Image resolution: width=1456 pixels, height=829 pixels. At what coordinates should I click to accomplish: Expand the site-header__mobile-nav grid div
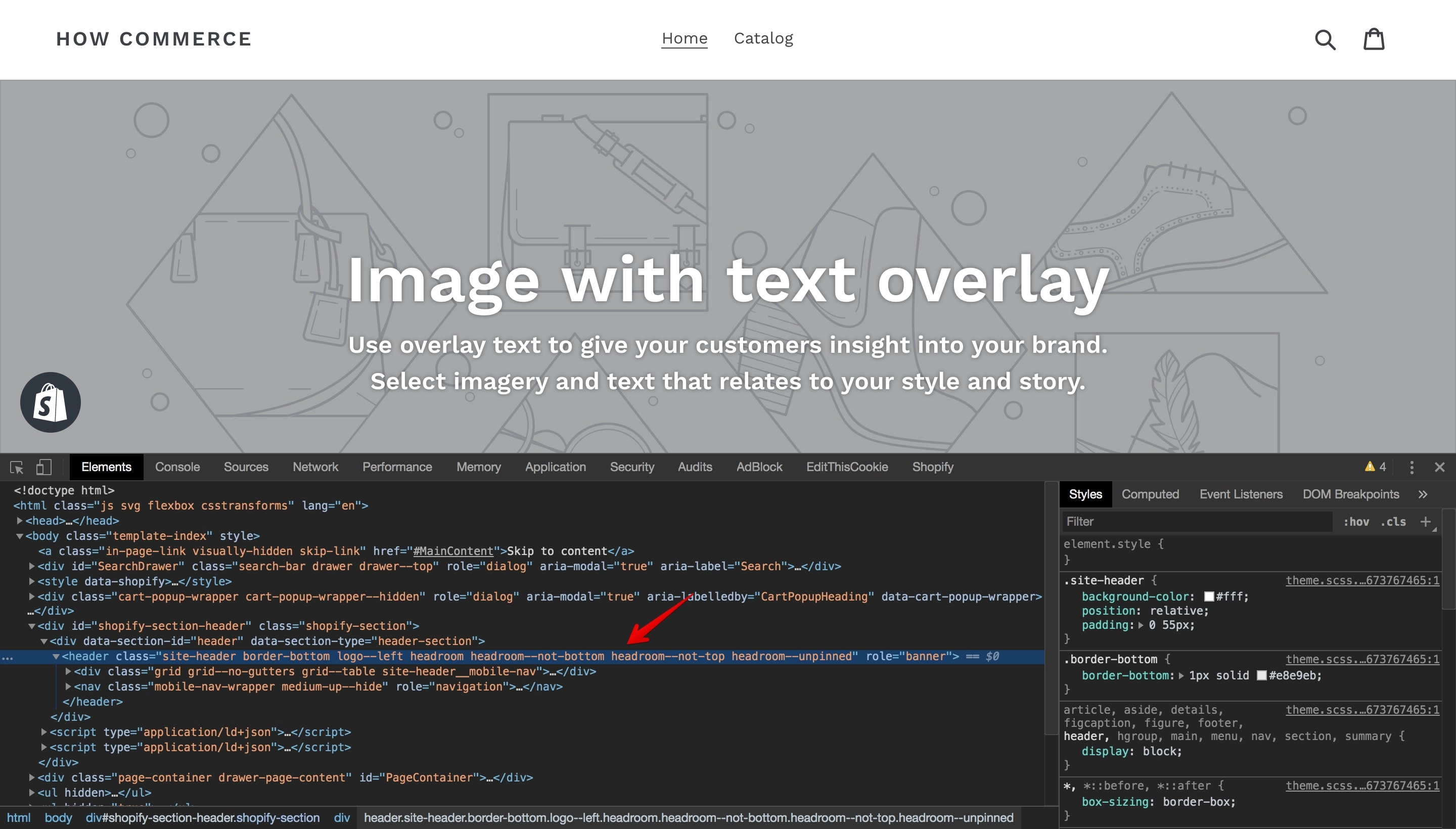(x=68, y=671)
